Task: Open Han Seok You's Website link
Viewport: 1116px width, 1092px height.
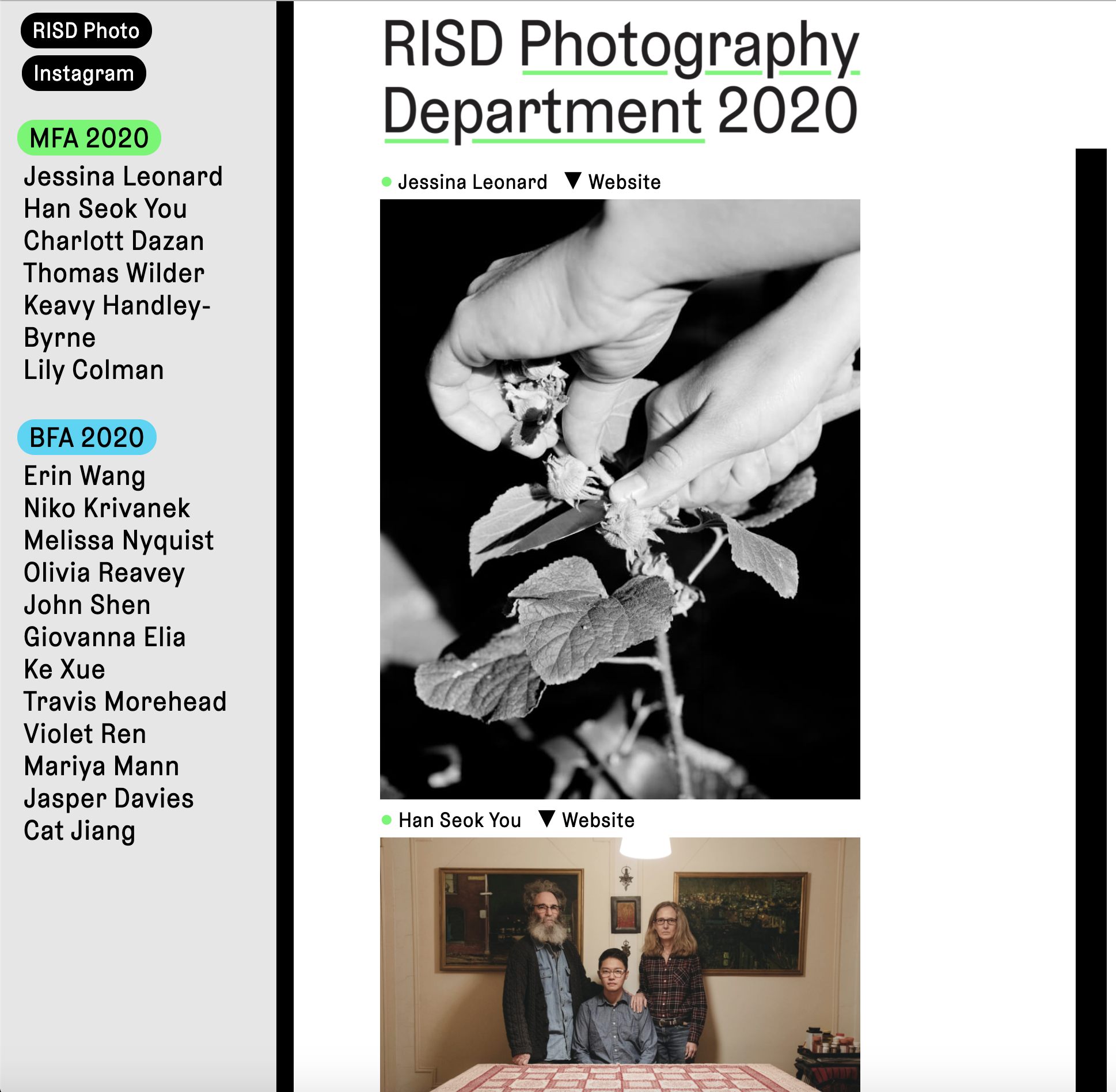Action: click(x=598, y=820)
